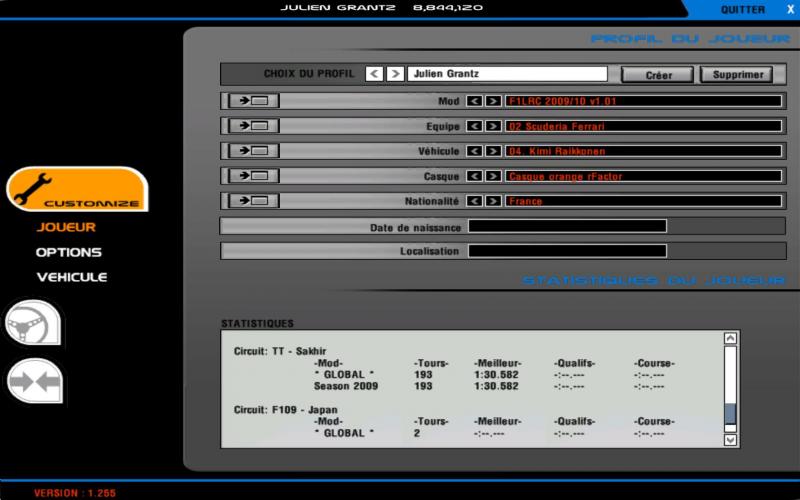This screenshot has height=500, width=800.
Task: Click the F1LRC 2009/10 v1.01 mod value
Action: (x=643, y=101)
